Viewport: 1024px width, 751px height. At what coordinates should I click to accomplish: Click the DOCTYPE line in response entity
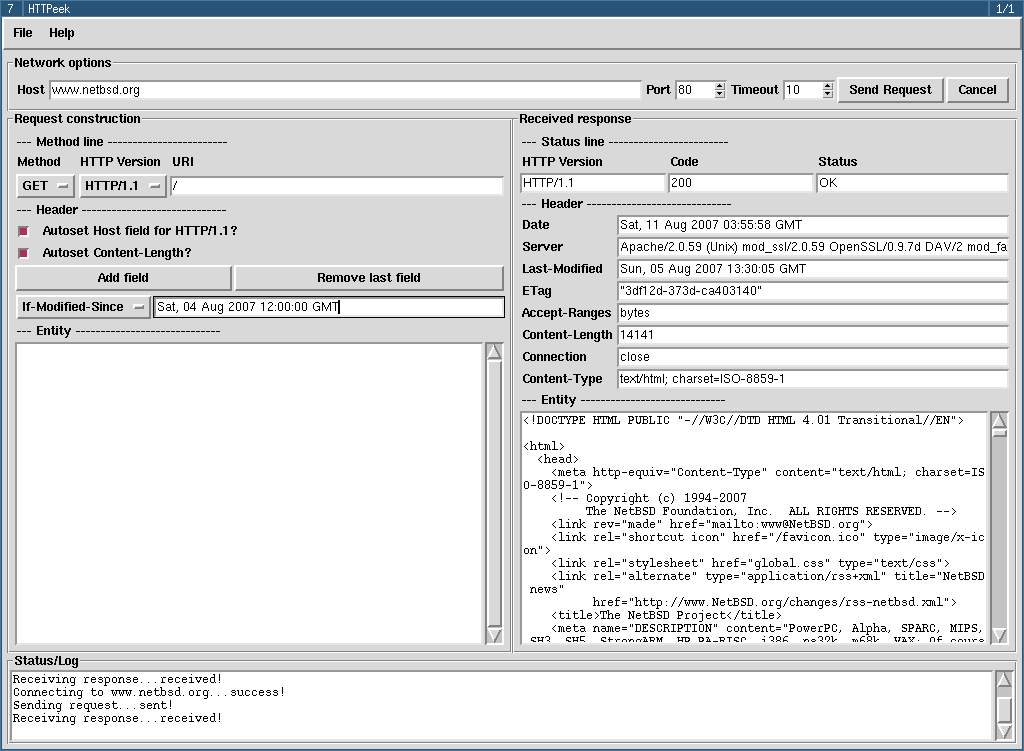click(x=743, y=421)
